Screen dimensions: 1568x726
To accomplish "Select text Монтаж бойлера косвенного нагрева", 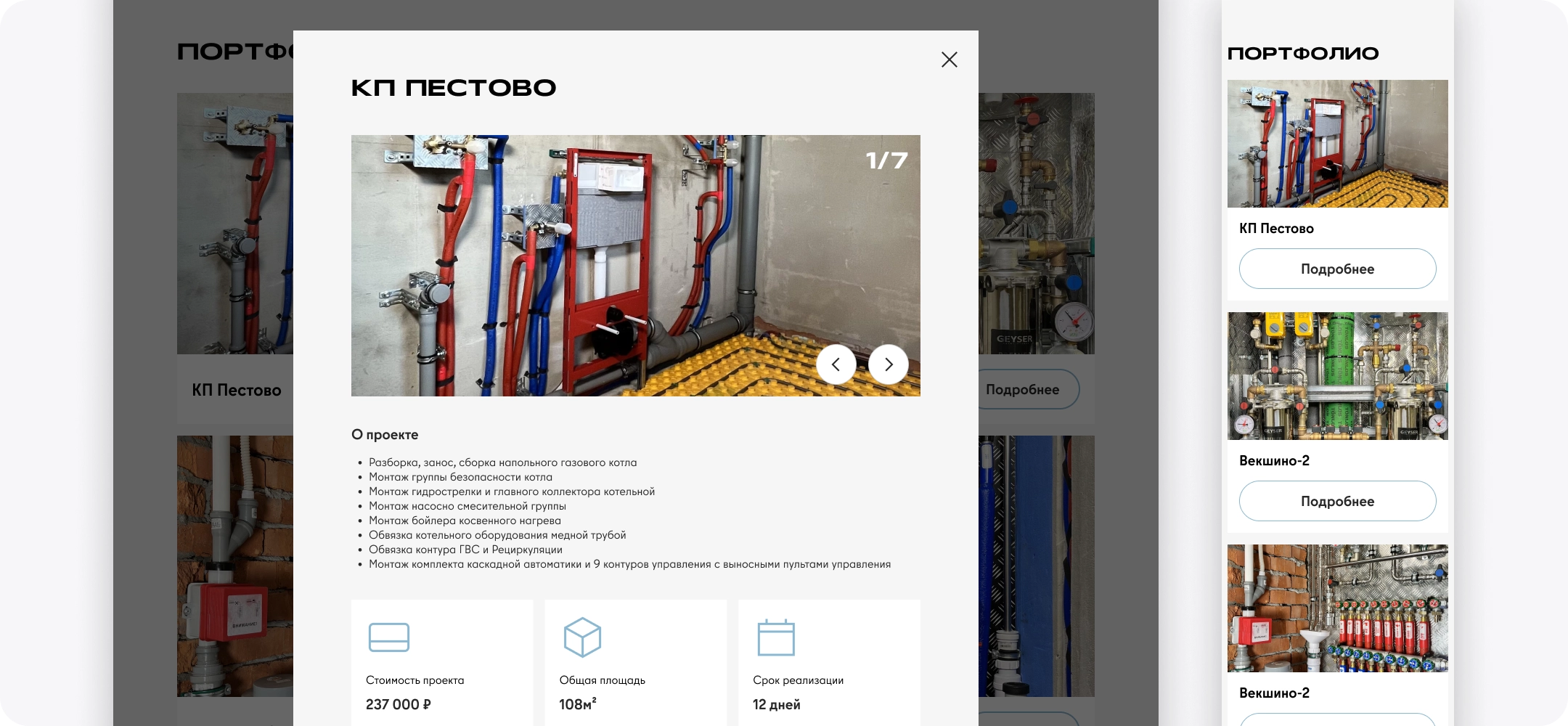I will click(465, 521).
